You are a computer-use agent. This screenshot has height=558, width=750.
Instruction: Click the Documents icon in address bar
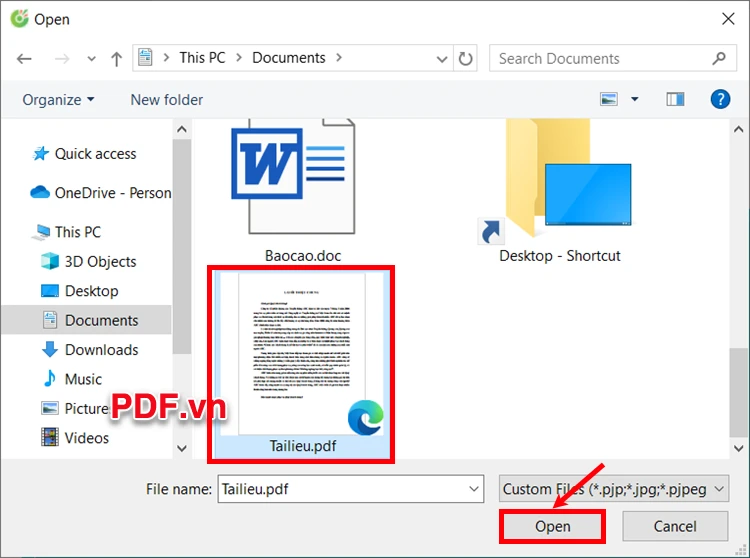[145, 58]
